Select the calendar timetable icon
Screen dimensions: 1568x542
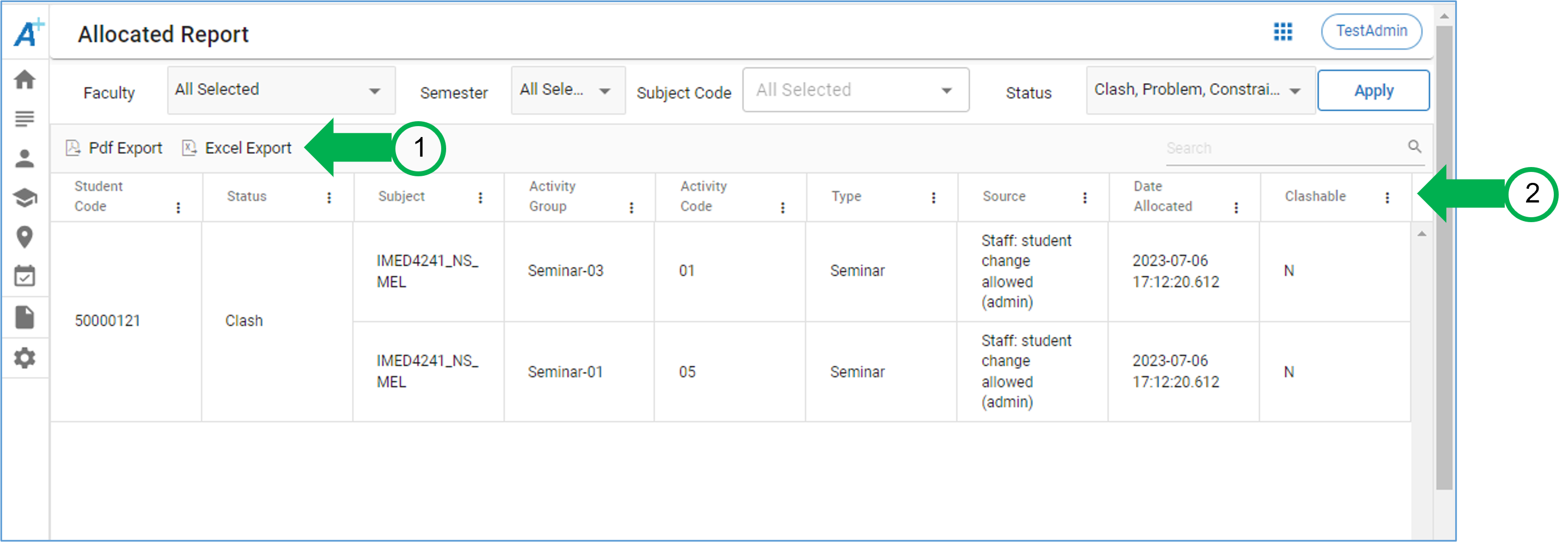coord(25,276)
